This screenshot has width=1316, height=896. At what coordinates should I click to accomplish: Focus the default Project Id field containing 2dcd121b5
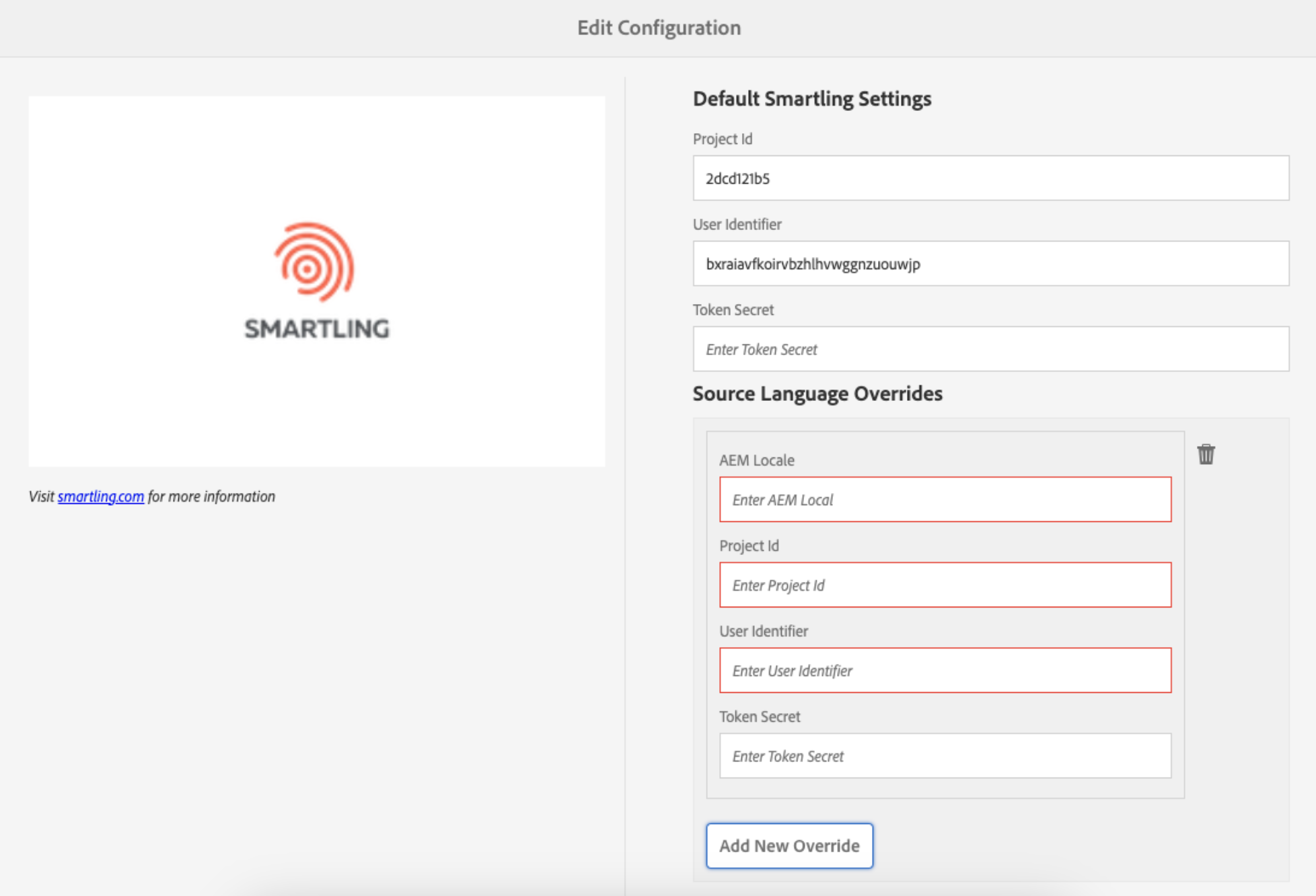(990, 178)
